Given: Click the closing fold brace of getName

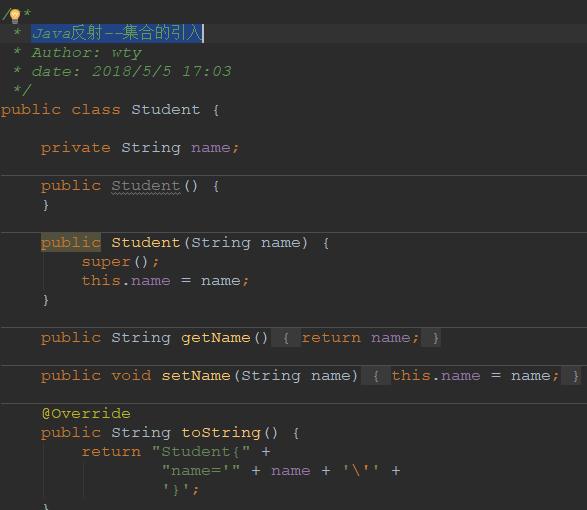Looking at the screenshot, I should (x=435, y=338).
